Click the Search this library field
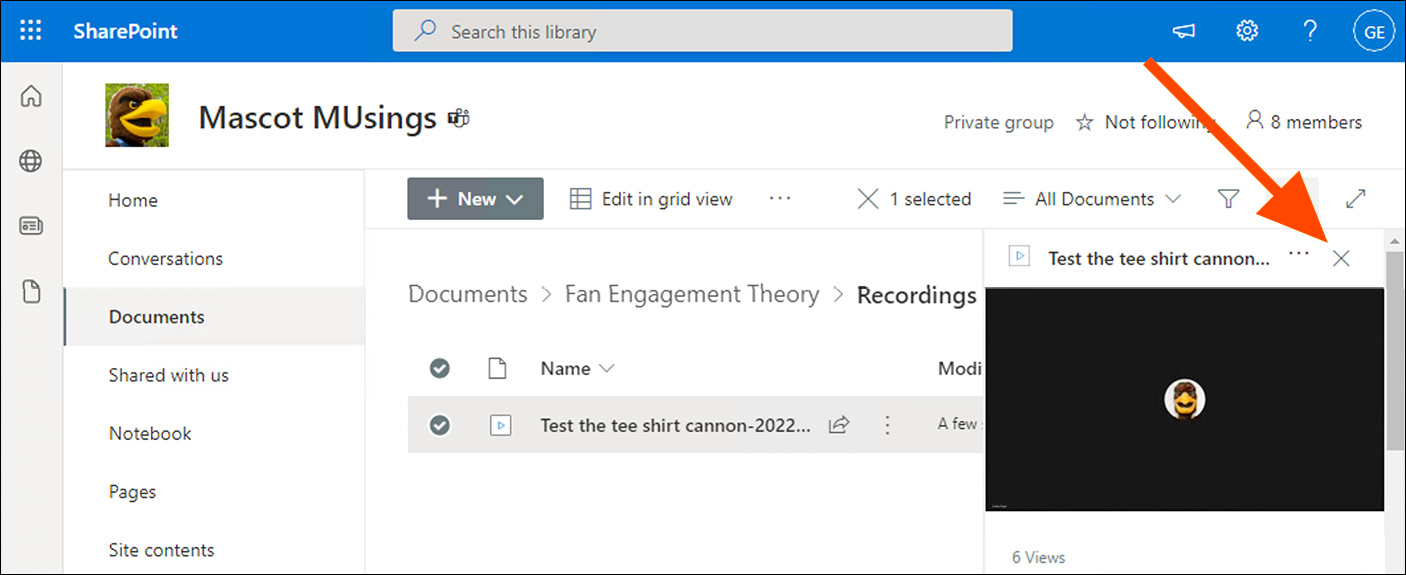This screenshot has width=1406, height=575. pos(702,32)
